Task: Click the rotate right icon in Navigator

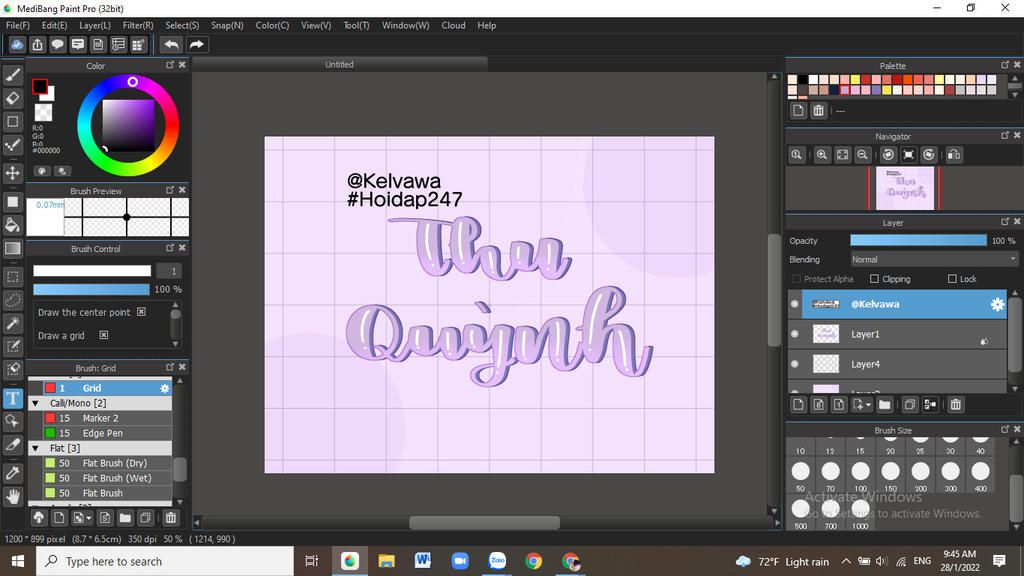Action: point(929,155)
